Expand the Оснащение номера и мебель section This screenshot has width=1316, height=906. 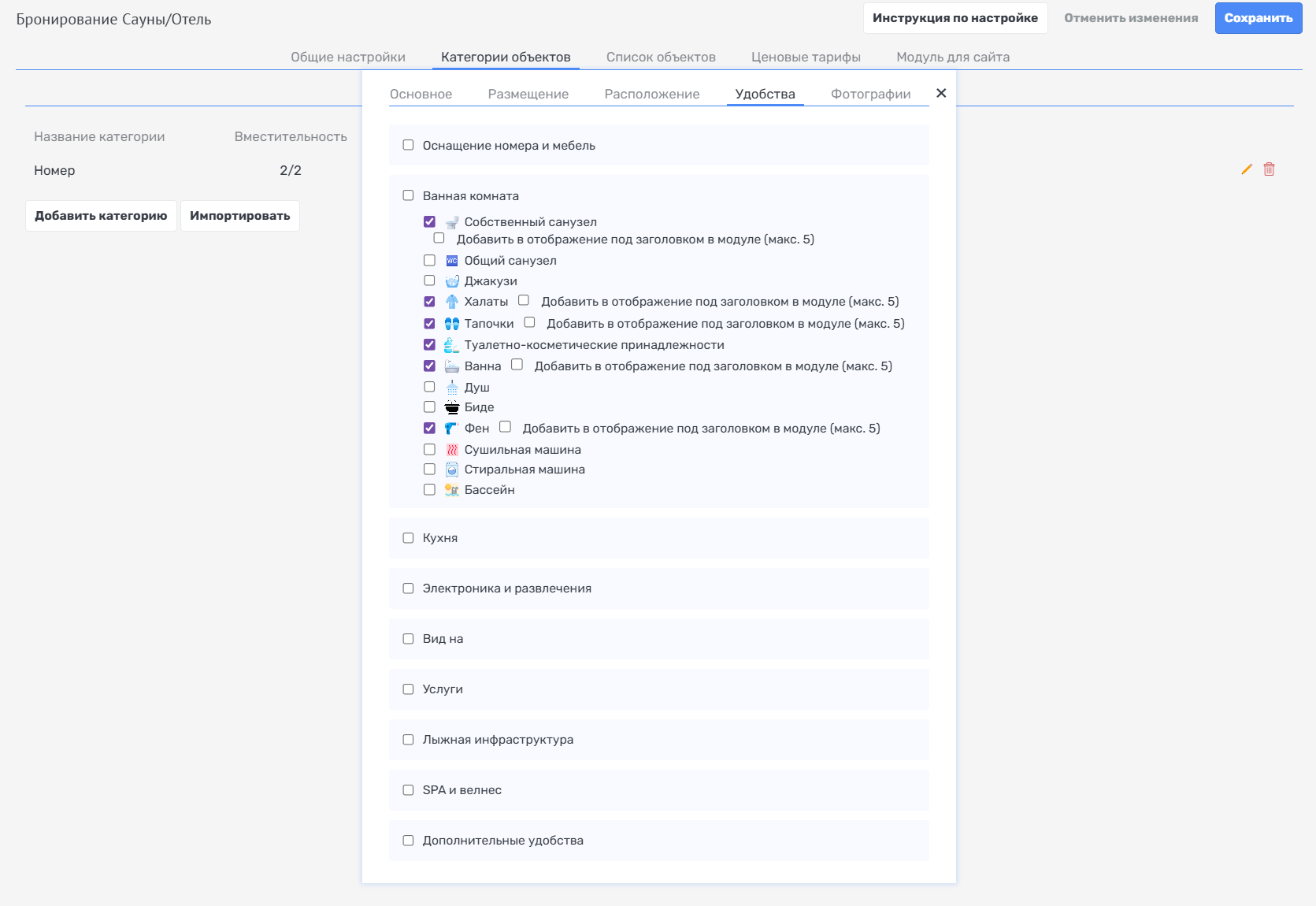pos(408,145)
